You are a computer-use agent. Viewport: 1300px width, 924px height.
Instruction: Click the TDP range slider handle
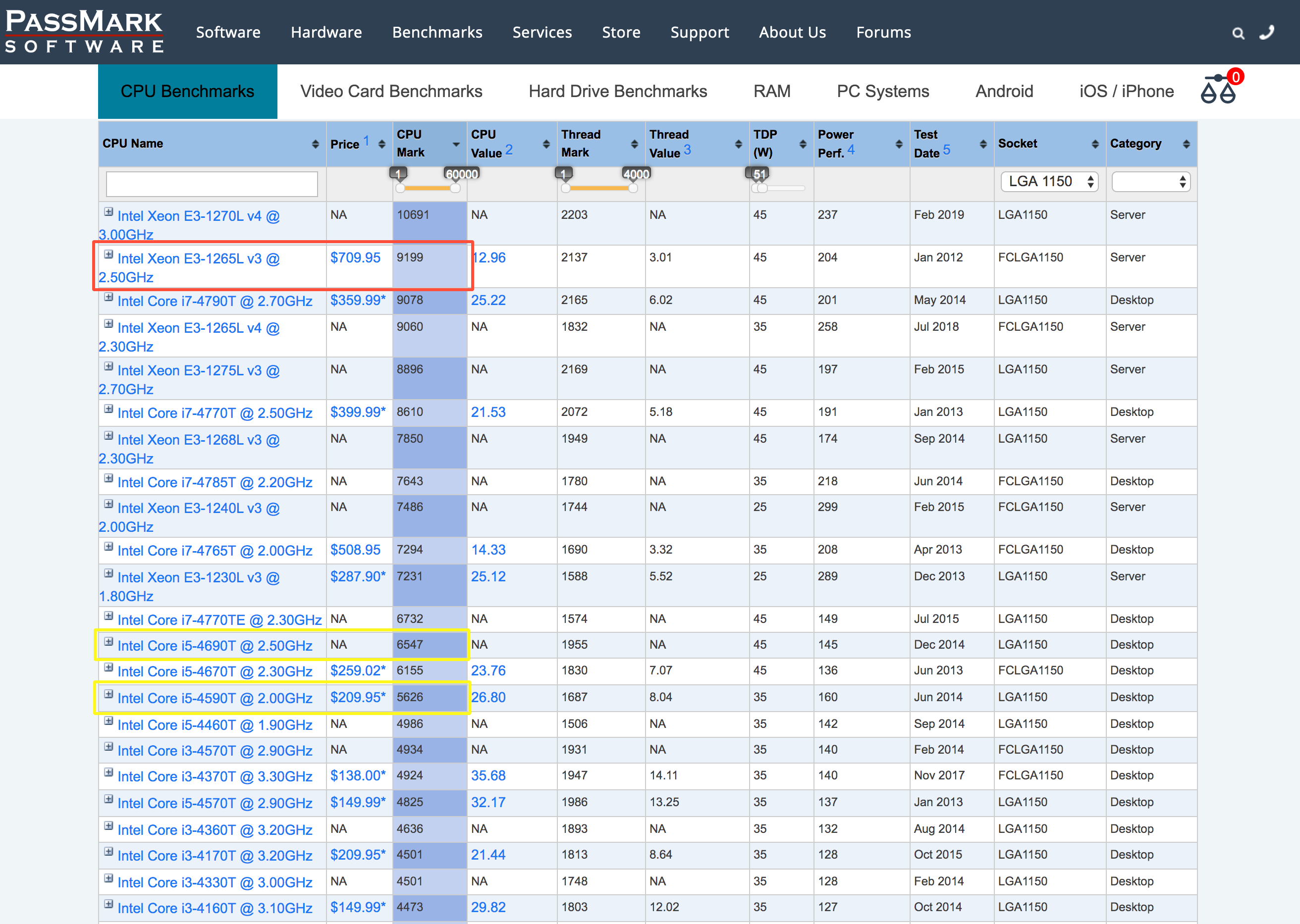[762, 188]
